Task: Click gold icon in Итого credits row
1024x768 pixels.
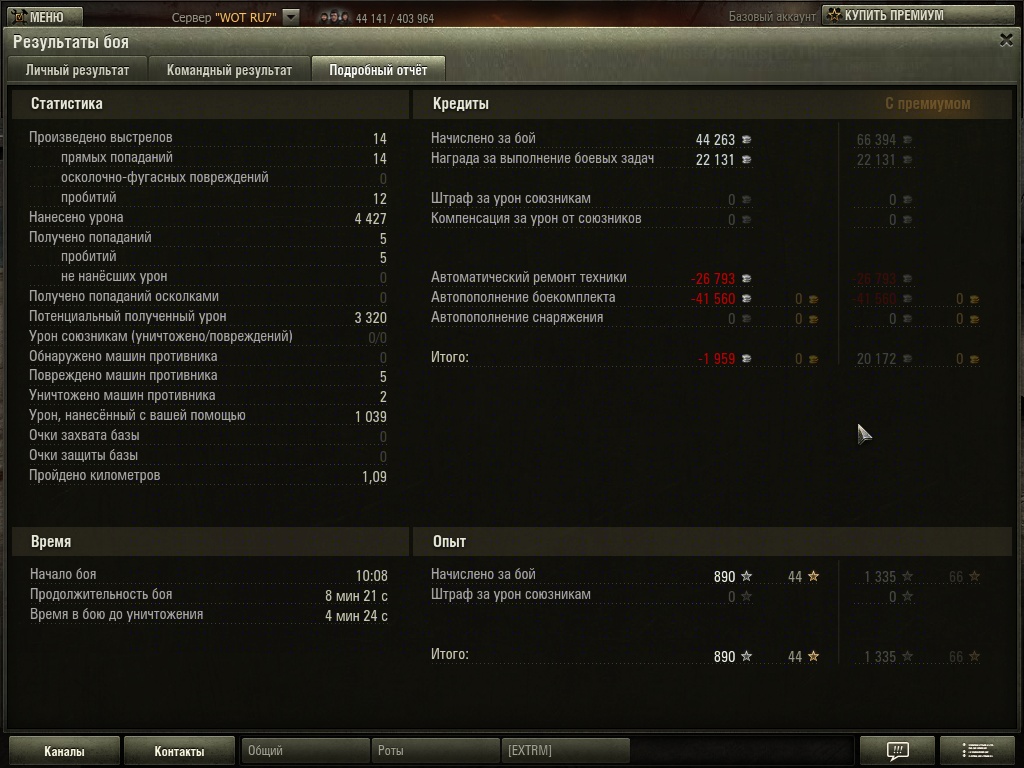Action: pyautogui.click(x=813, y=359)
